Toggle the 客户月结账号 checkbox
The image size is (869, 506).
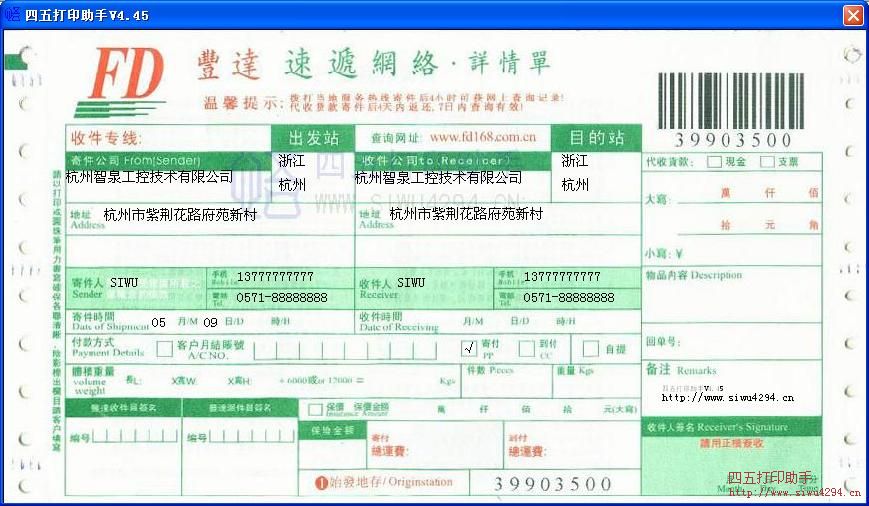click(165, 349)
